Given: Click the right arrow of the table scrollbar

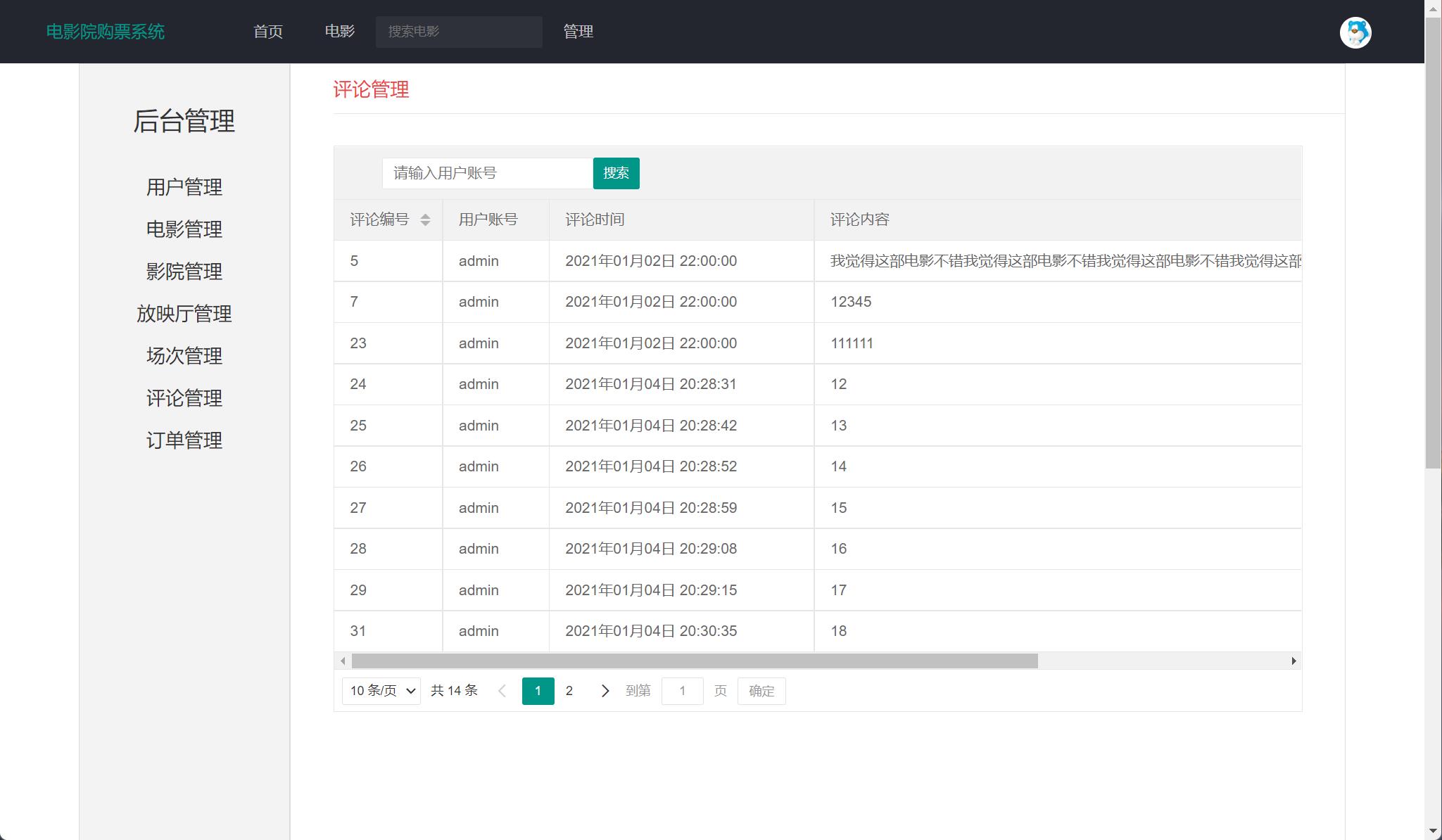Looking at the screenshot, I should coord(1294,661).
